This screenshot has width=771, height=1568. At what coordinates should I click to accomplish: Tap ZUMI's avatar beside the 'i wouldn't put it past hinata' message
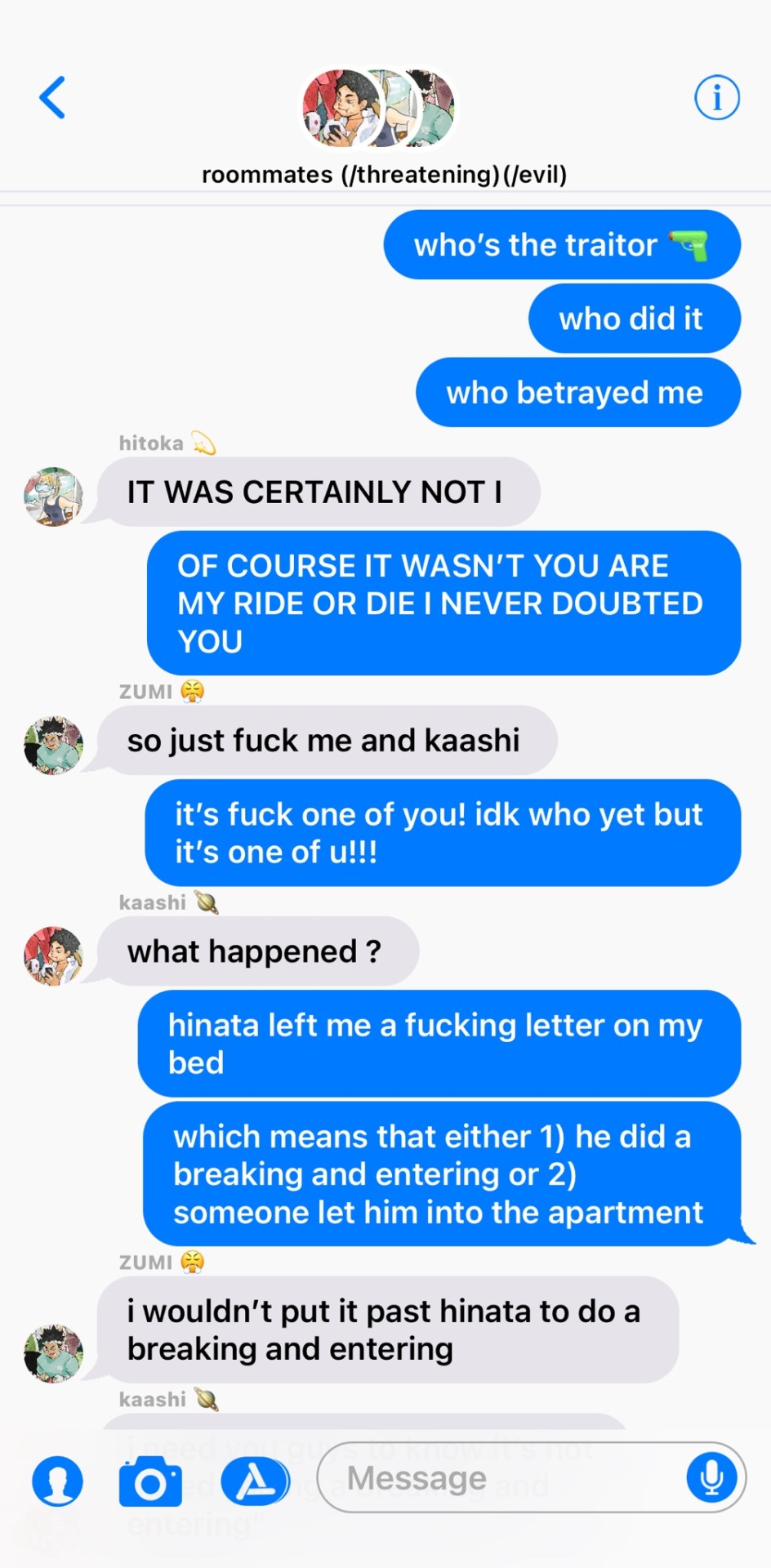click(x=53, y=1353)
